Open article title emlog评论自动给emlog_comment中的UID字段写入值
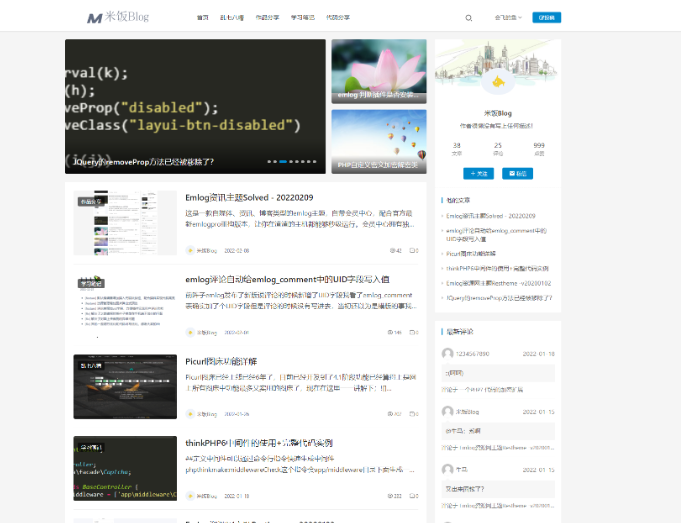Image resolution: width=681 pixels, height=523 pixels. click(287, 279)
